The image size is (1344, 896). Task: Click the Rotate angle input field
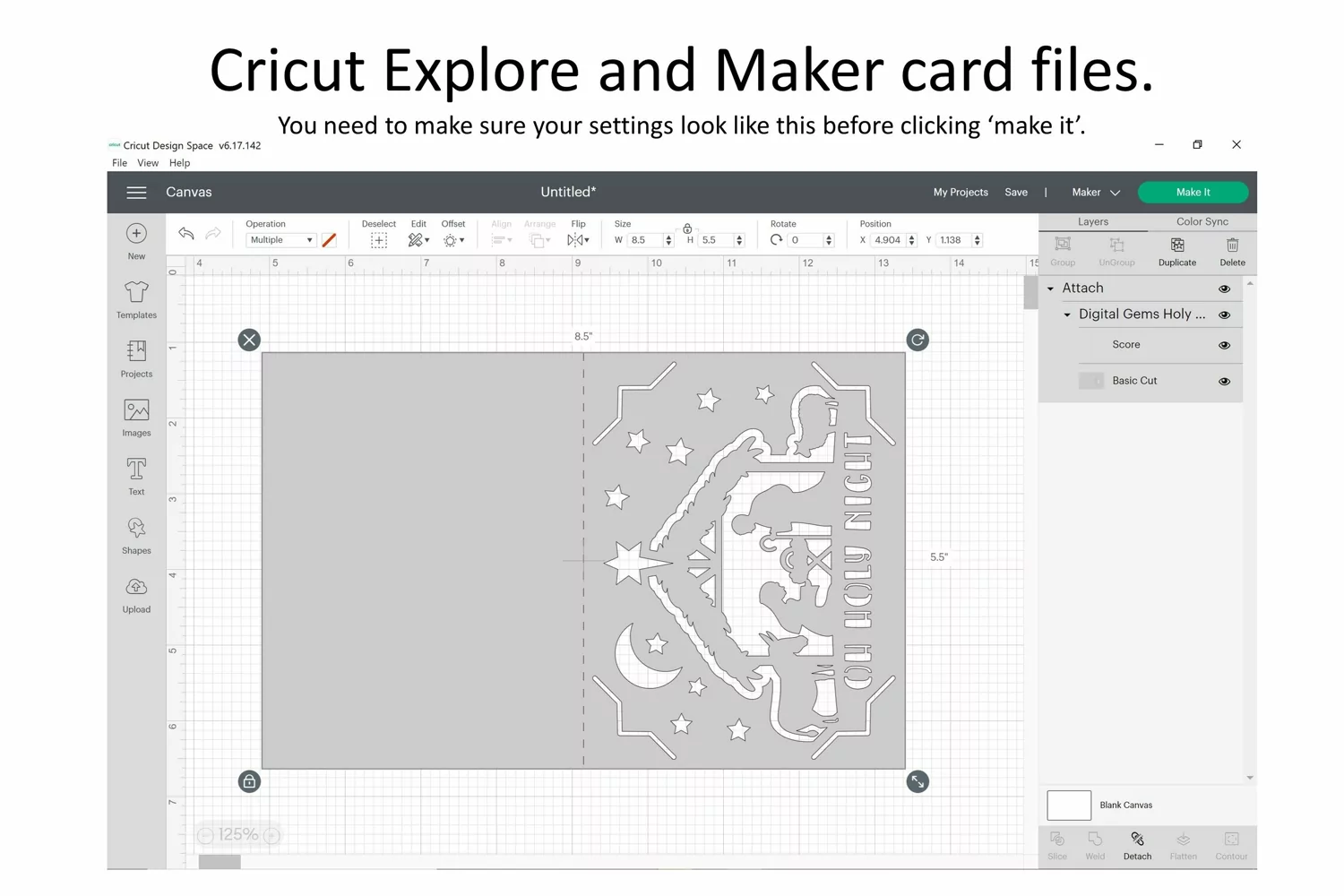click(x=806, y=240)
